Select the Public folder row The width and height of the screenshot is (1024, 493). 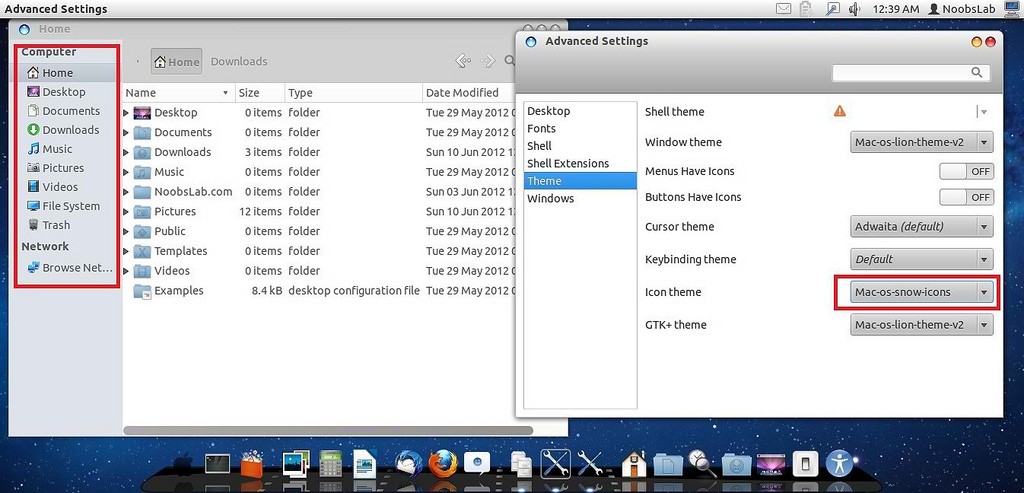pos(320,232)
